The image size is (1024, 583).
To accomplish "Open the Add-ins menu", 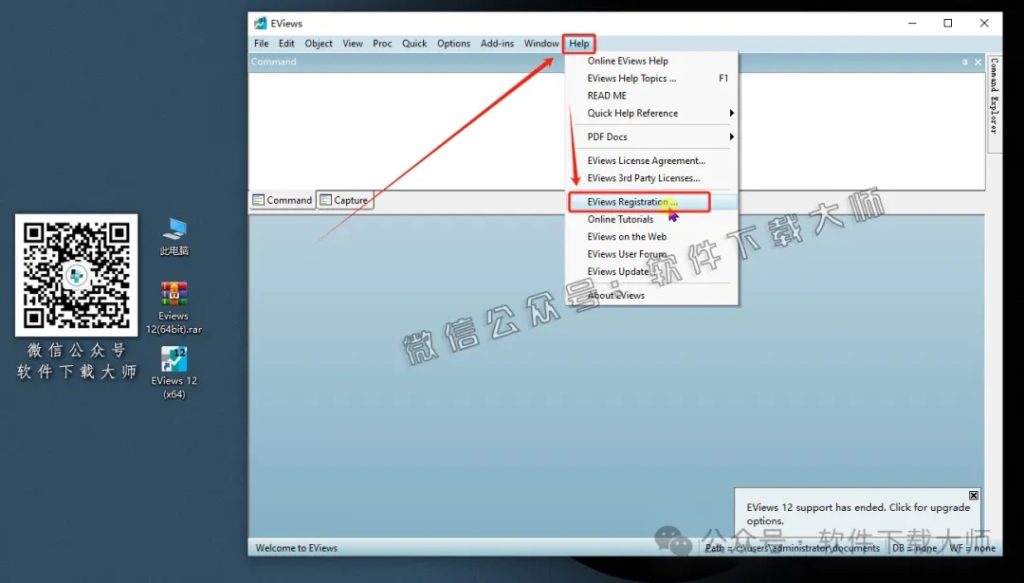I will pos(495,43).
